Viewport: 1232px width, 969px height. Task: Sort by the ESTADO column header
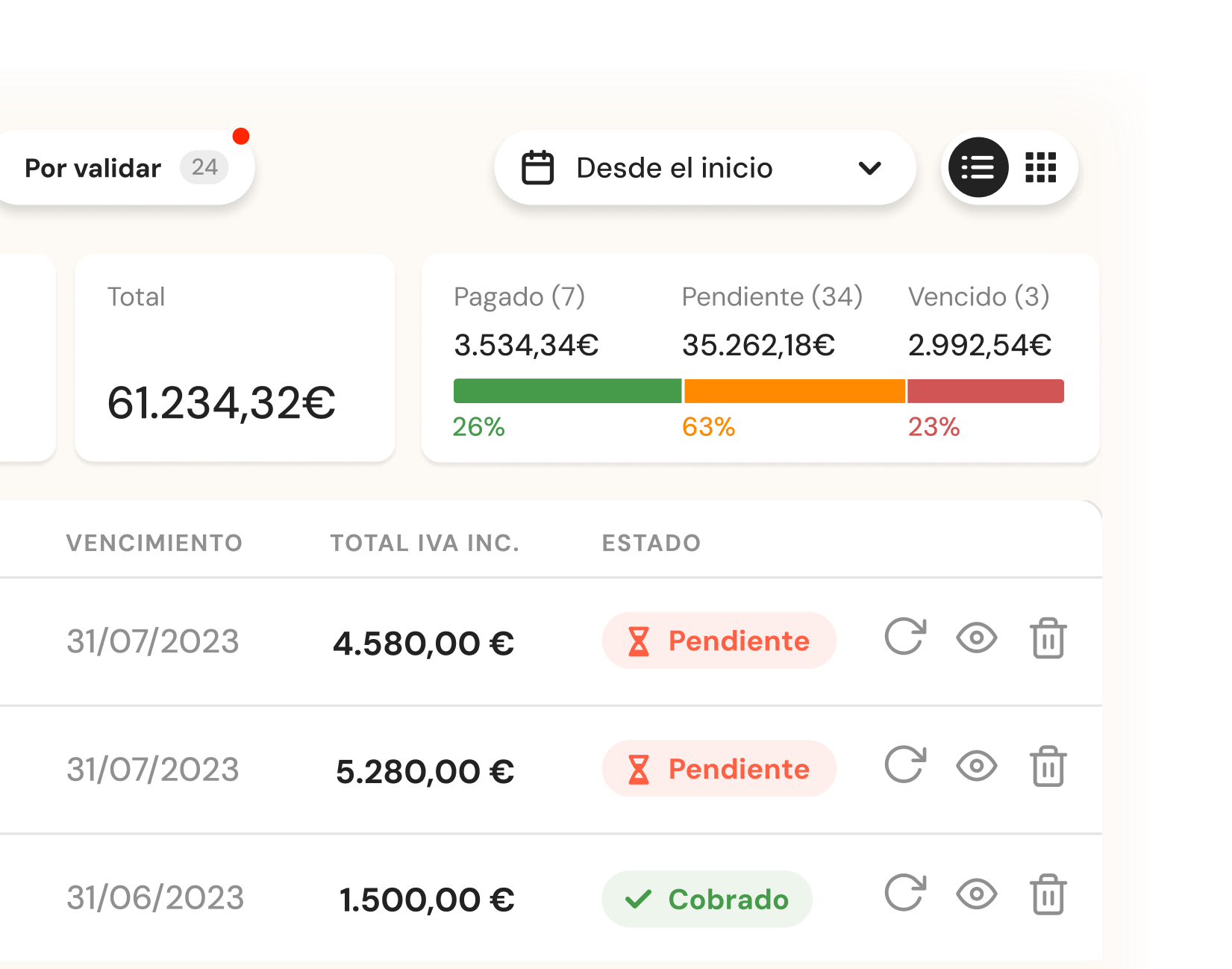point(651,543)
